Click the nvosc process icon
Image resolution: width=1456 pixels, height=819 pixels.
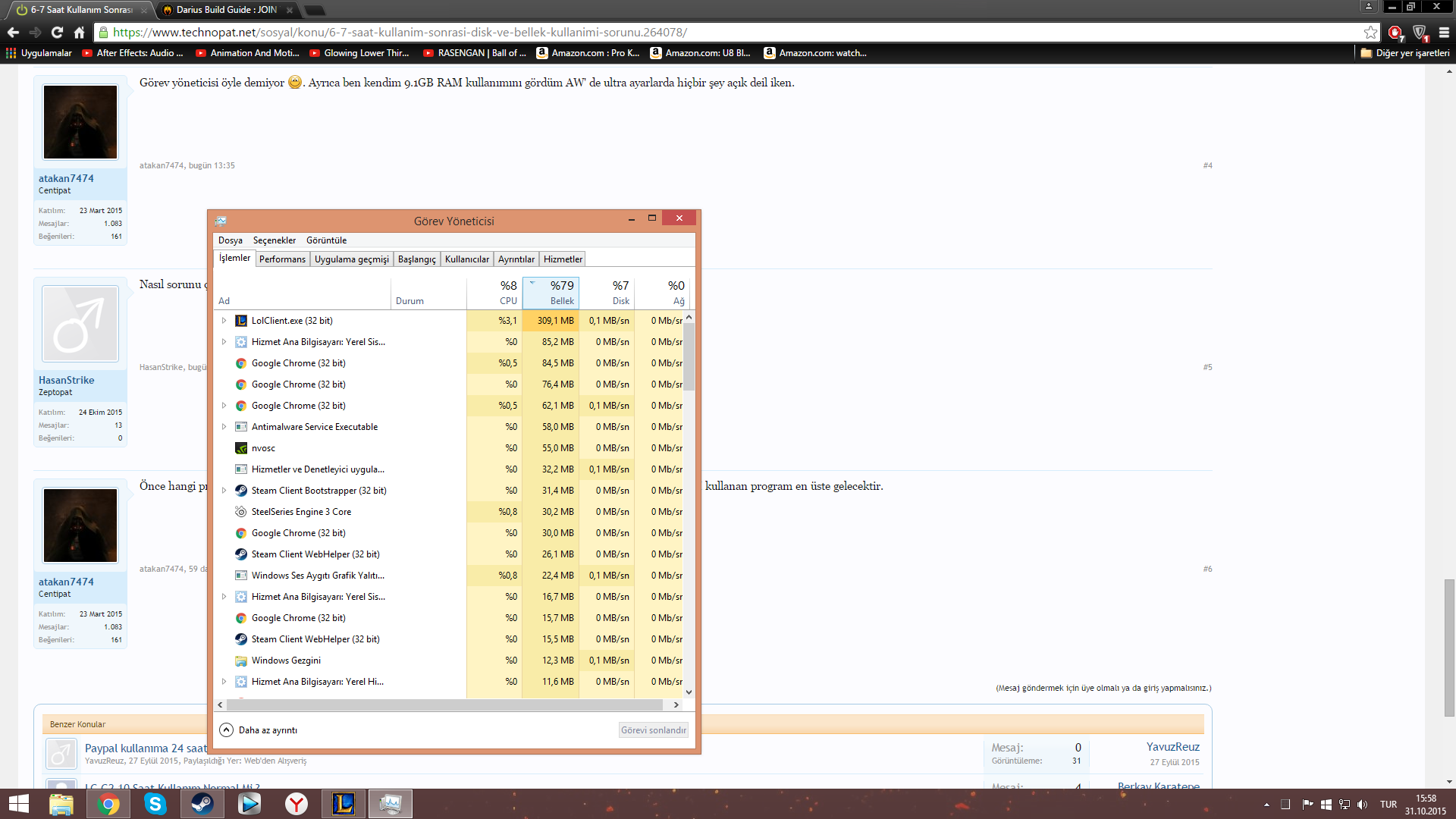click(x=241, y=448)
